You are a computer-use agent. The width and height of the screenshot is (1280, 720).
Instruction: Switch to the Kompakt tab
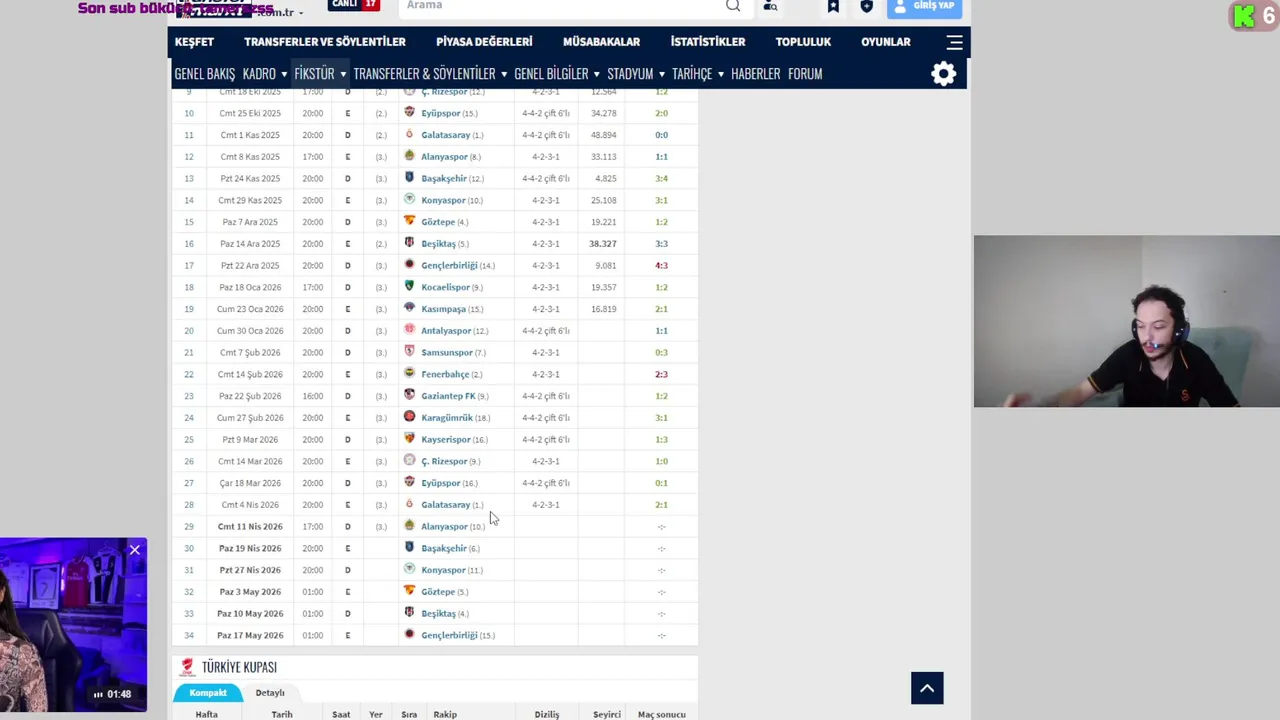(208, 693)
